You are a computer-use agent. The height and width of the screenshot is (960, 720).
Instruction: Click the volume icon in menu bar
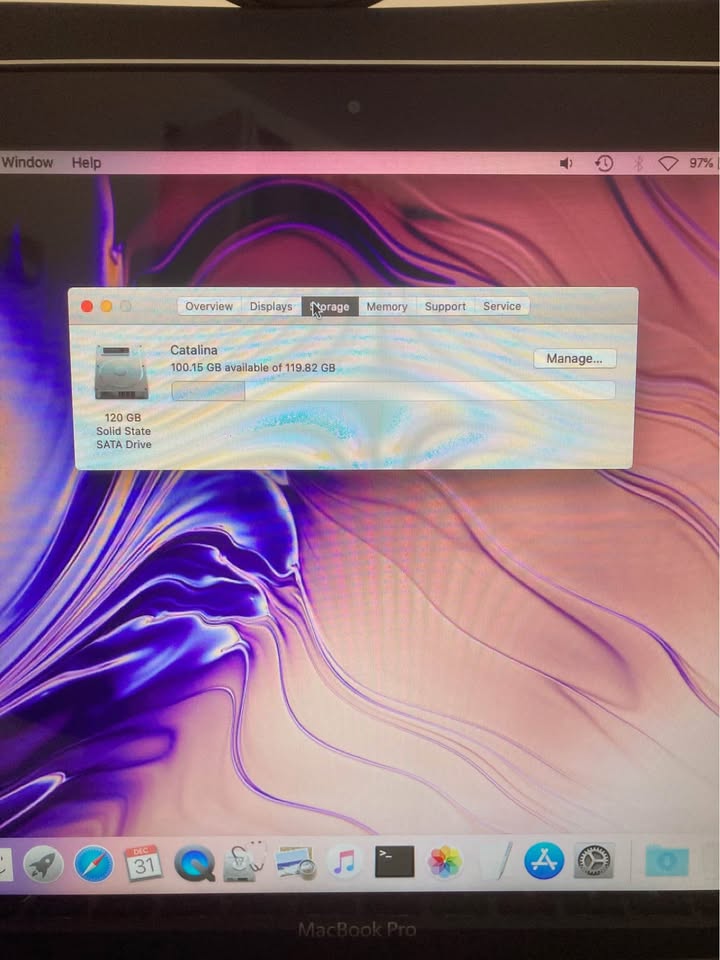point(566,163)
